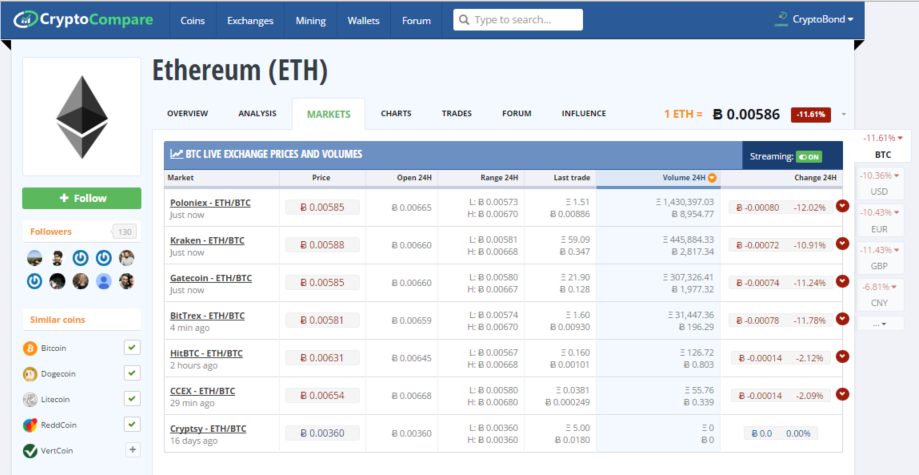919x475 pixels.
Task: Sort by the Price column header
Action: click(x=322, y=178)
